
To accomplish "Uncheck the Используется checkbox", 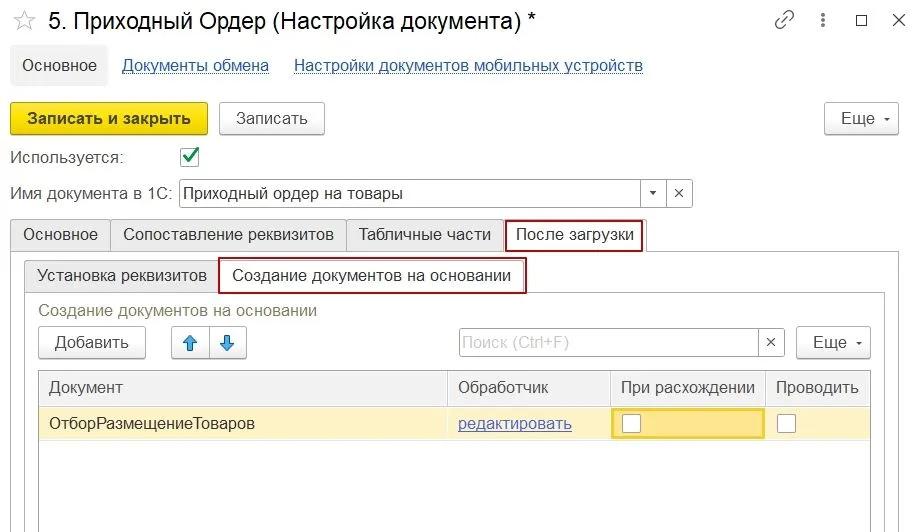I will 189,157.
